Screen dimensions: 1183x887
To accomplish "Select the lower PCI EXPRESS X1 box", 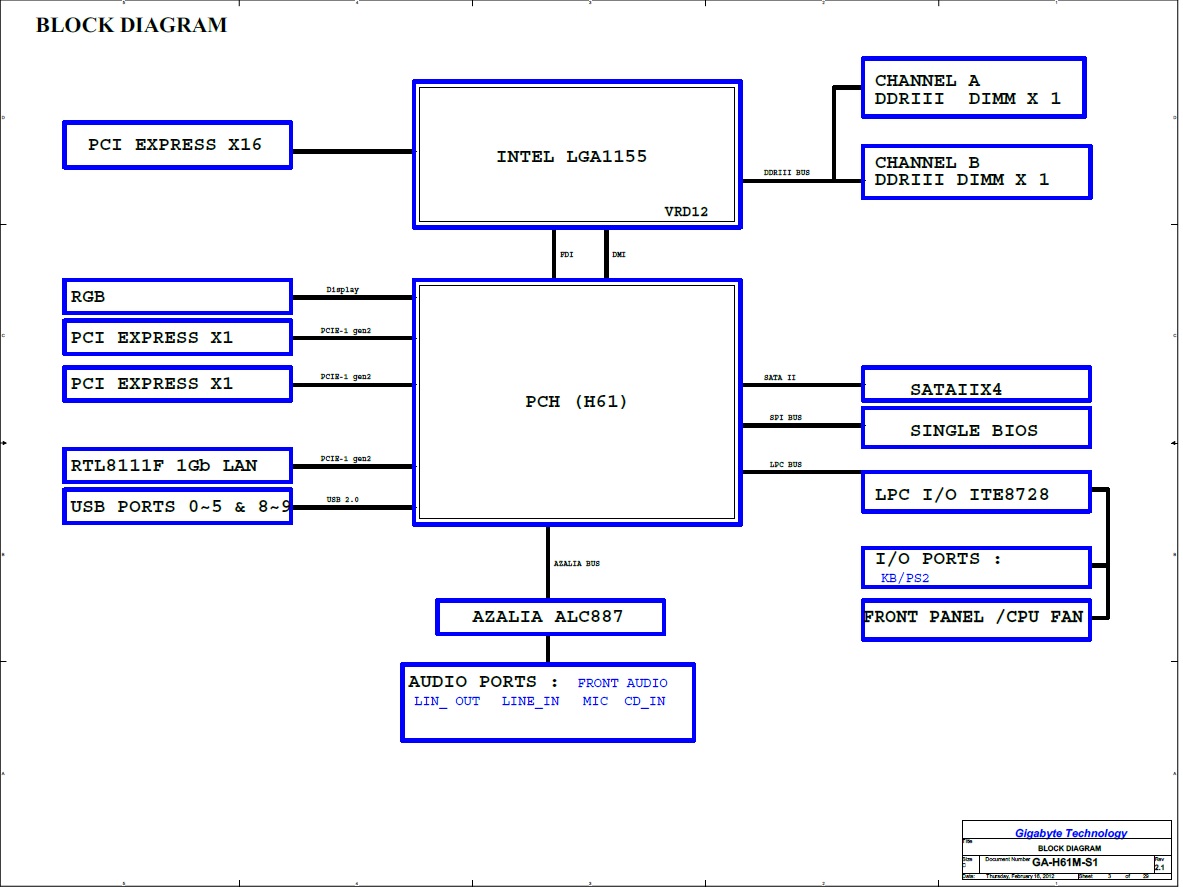I will 177,384.
